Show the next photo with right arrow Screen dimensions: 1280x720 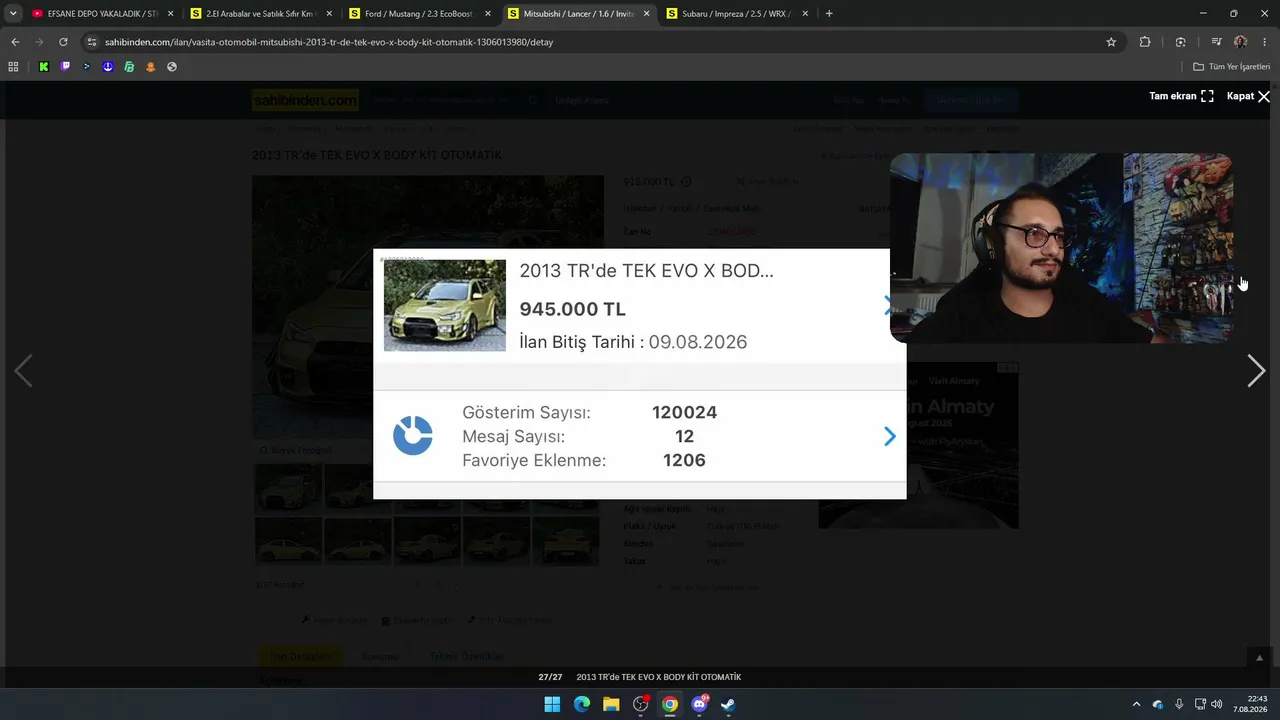tap(1256, 371)
